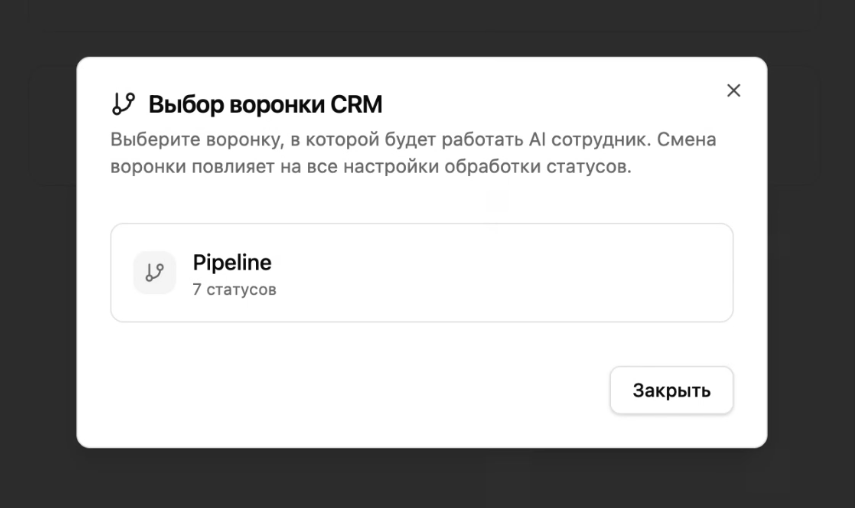
Task: Click the Выбор воронки CRM heading
Action: click(x=265, y=104)
